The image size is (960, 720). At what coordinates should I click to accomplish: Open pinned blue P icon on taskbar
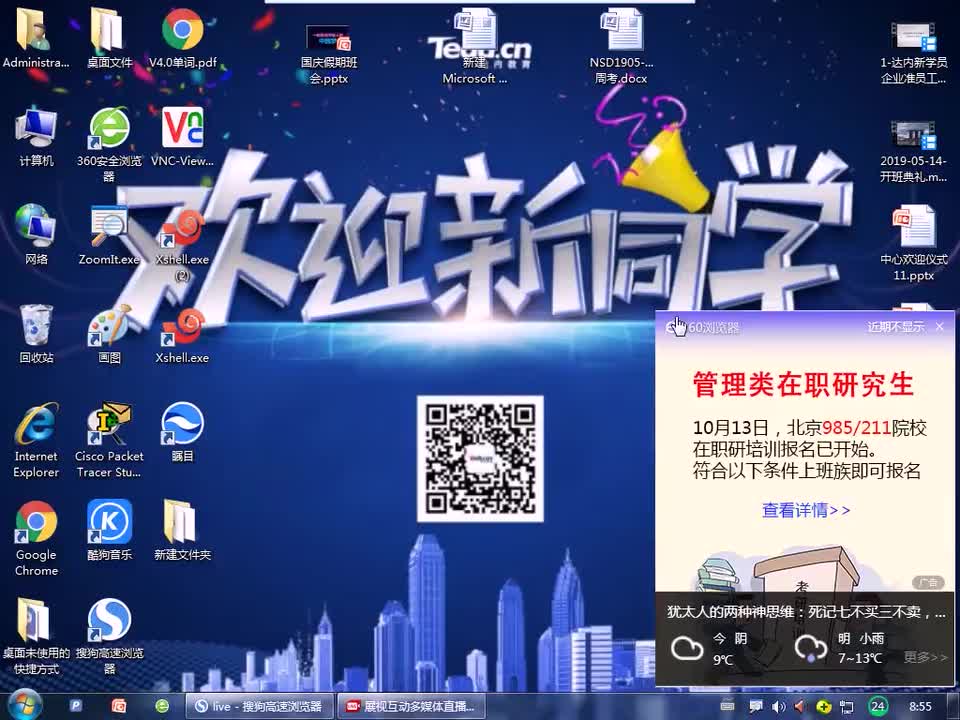click(x=76, y=706)
